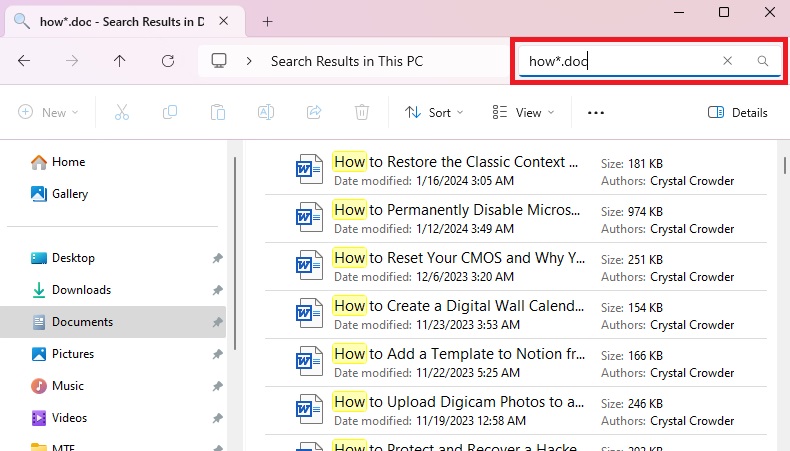Open the View dropdown

[523, 112]
